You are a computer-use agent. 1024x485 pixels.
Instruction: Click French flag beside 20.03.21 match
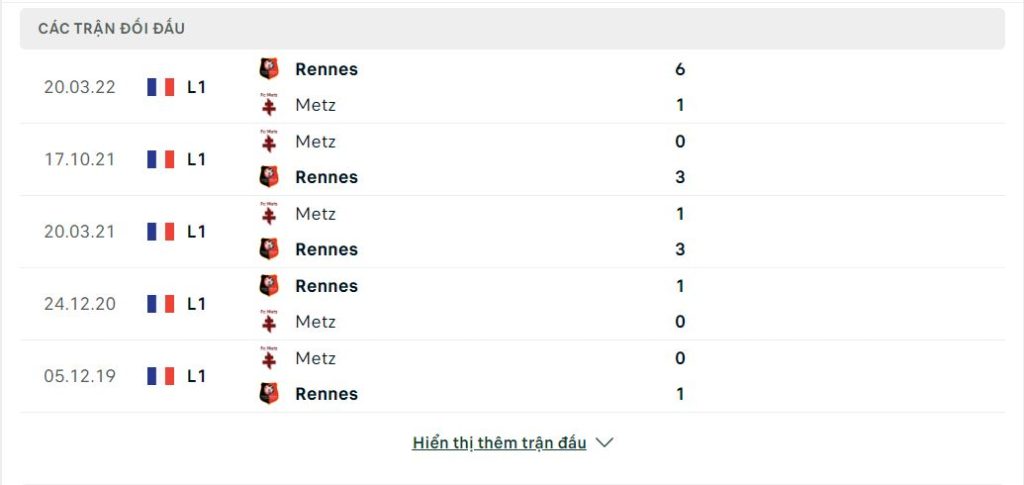pyautogui.click(x=161, y=232)
